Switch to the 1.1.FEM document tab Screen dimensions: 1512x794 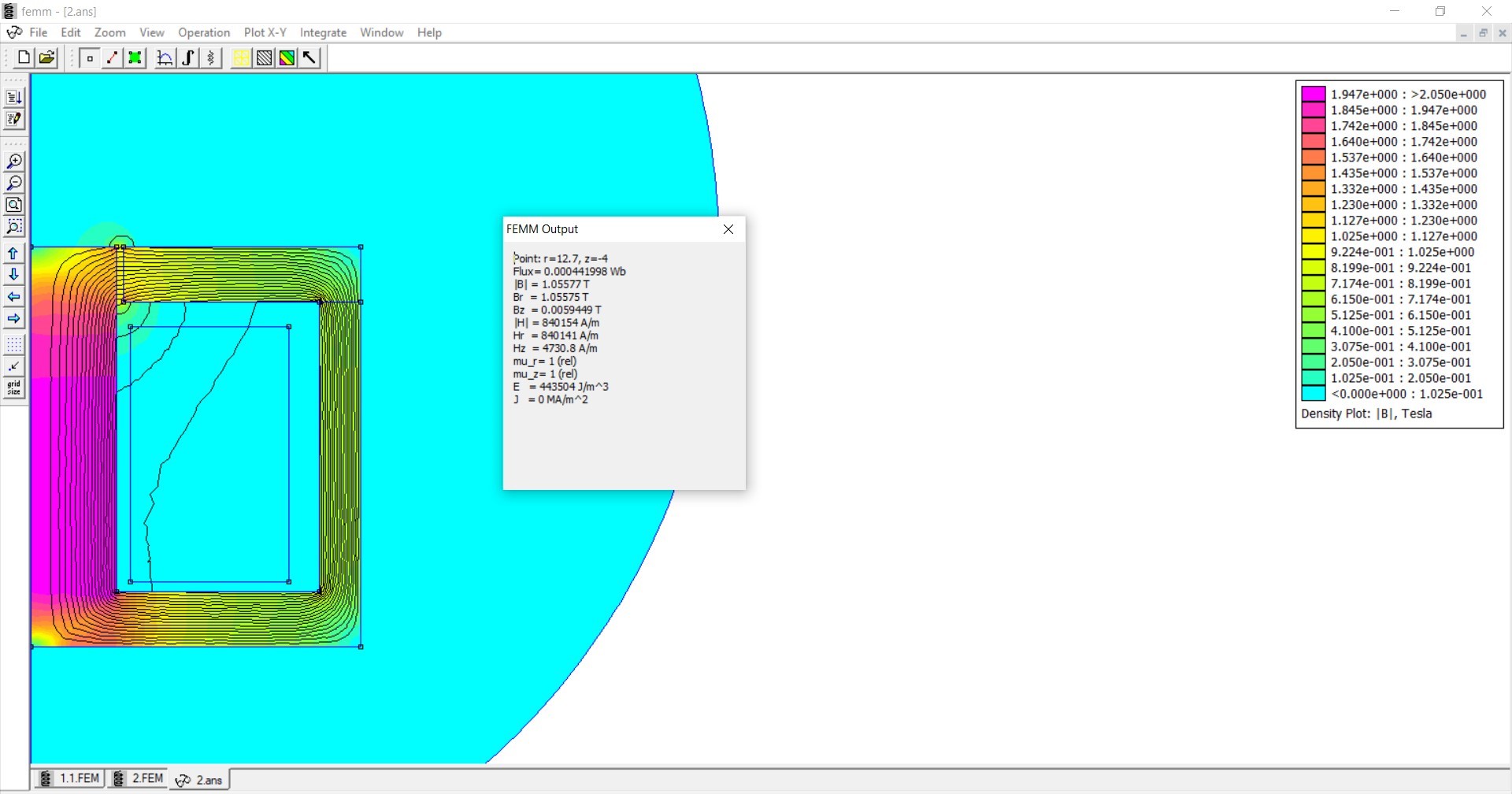(69, 779)
